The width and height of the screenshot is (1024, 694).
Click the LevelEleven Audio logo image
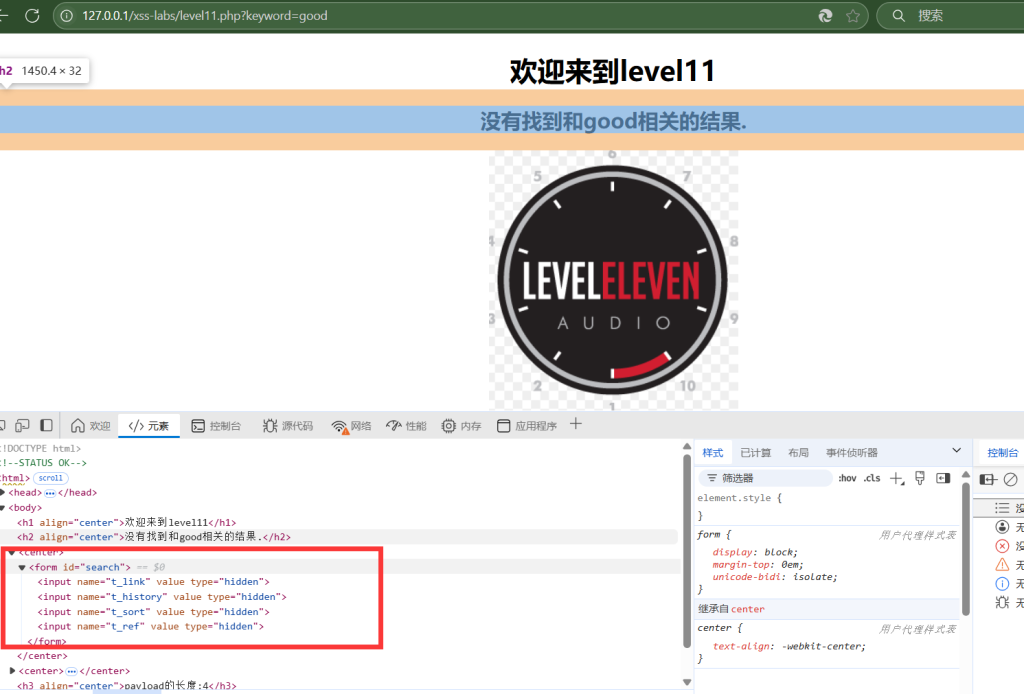click(613, 280)
